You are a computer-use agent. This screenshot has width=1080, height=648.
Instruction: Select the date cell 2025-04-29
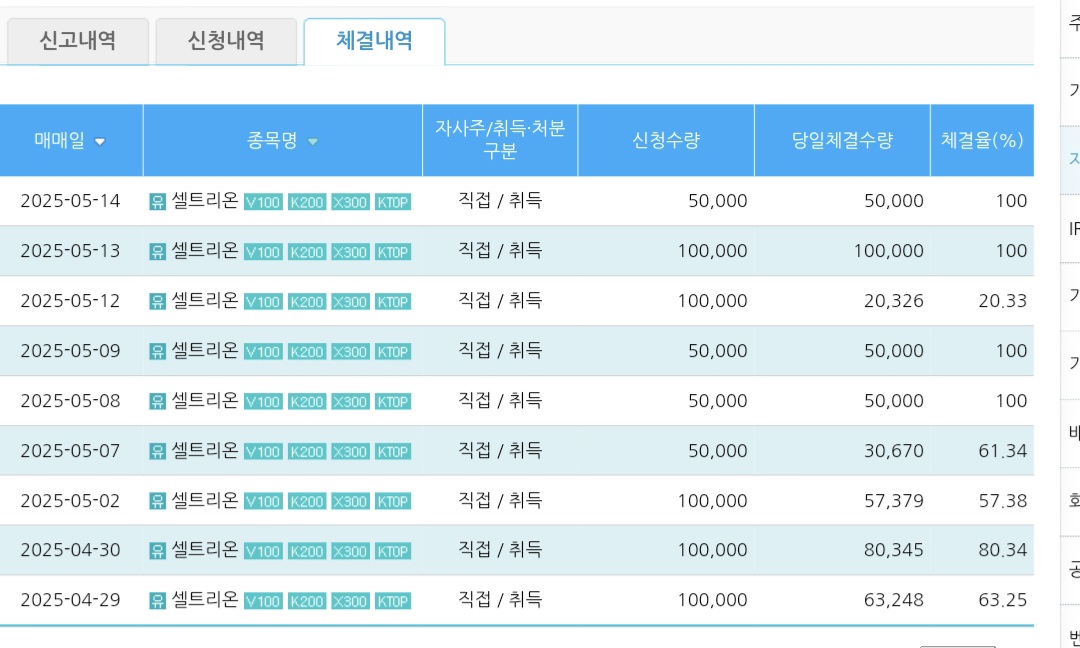70,600
